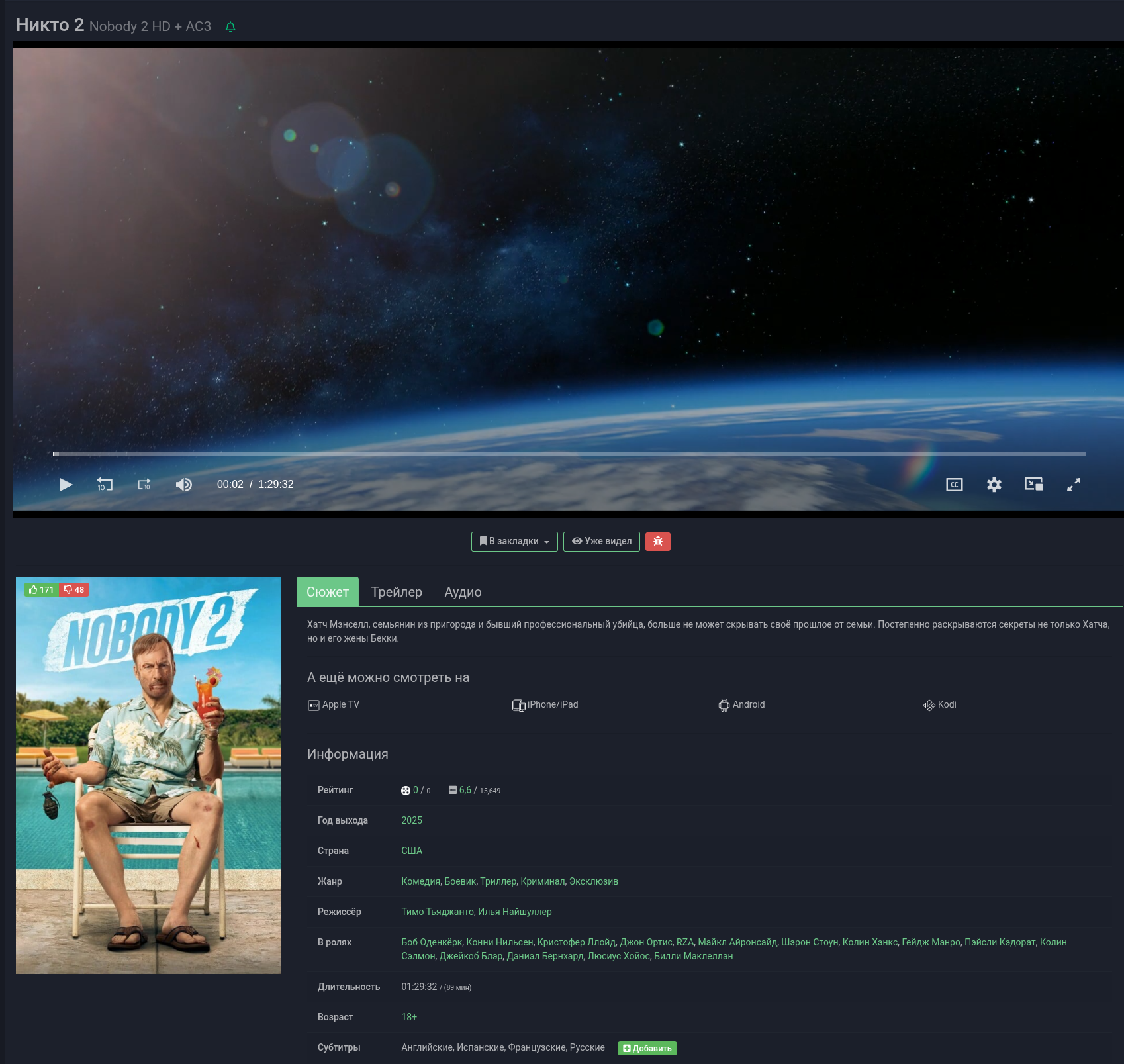
Task: Open the Android viewing option
Action: pos(741,704)
